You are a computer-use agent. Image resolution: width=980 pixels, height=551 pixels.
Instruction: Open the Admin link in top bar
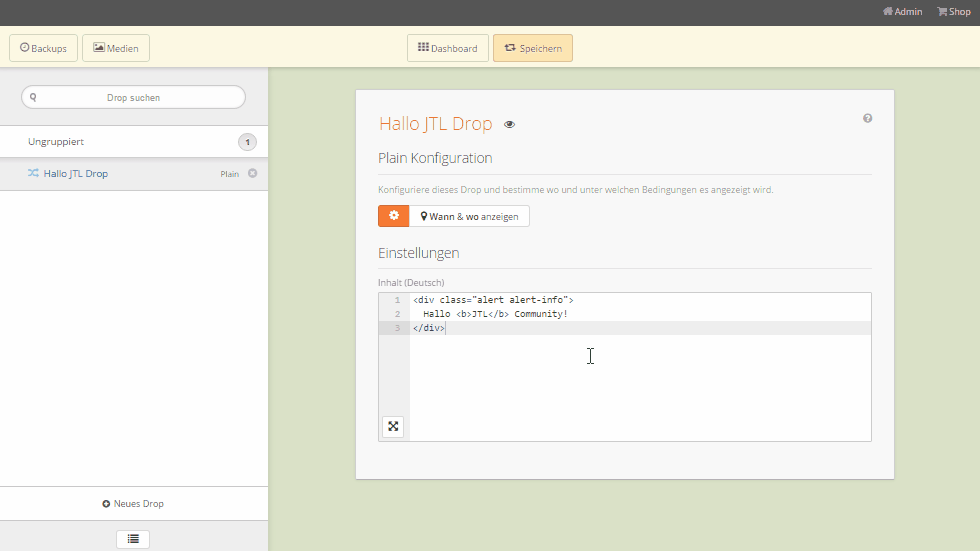(902, 12)
